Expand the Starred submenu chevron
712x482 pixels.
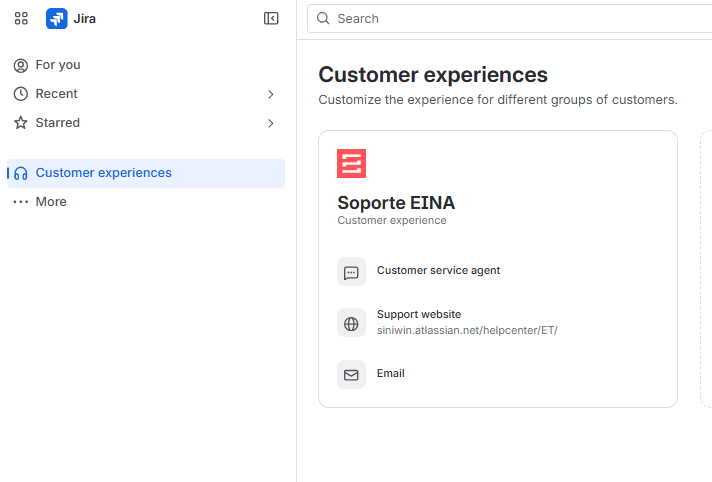click(x=270, y=123)
